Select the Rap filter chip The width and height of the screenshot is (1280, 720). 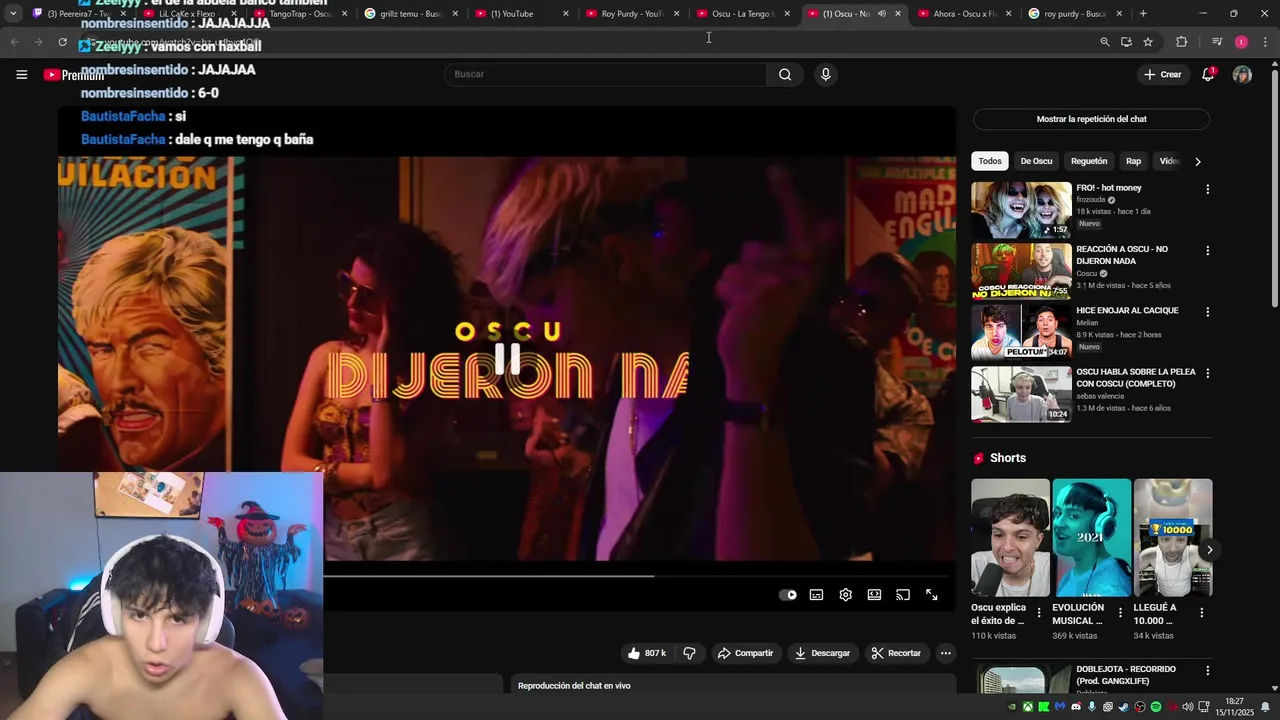pos(1133,161)
